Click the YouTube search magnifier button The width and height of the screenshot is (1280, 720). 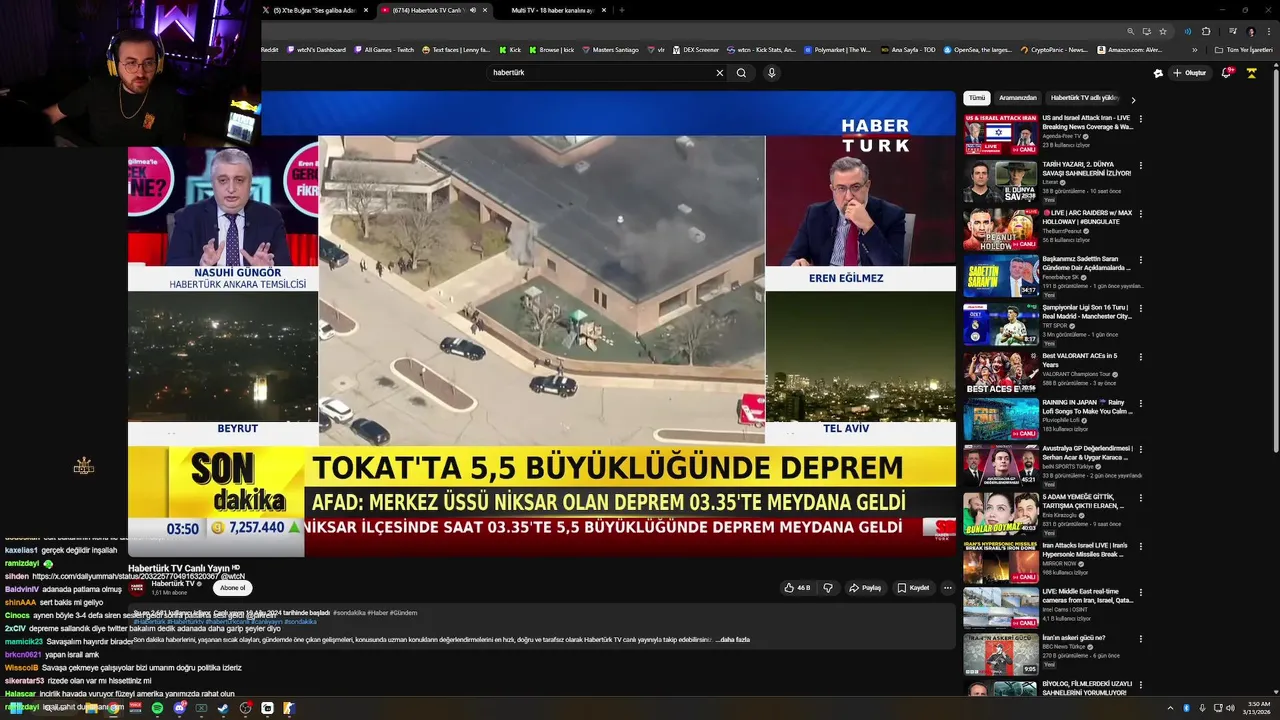click(x=741, y=73)
